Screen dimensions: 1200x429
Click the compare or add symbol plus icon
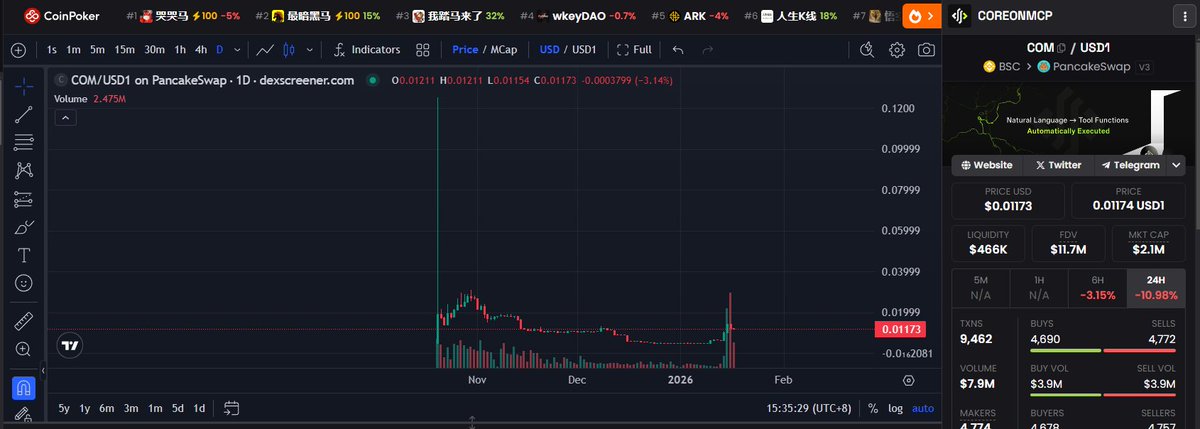18,50
